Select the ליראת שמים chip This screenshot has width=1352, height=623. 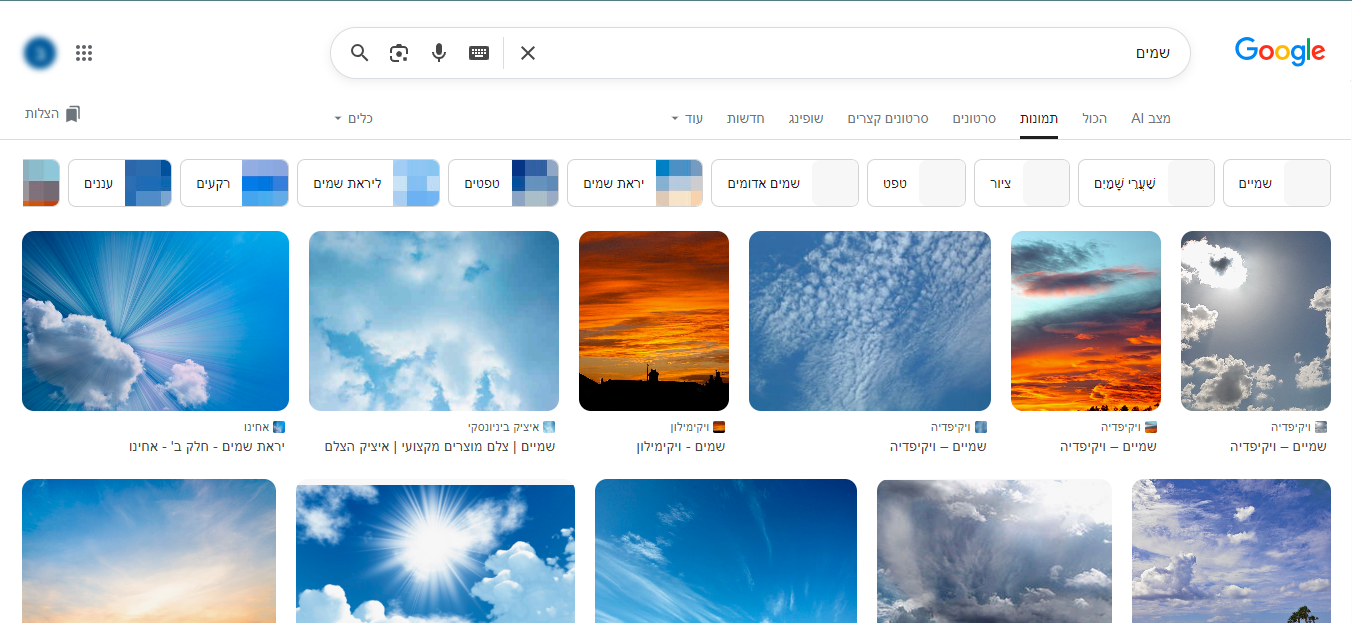(x=369, y=183)
